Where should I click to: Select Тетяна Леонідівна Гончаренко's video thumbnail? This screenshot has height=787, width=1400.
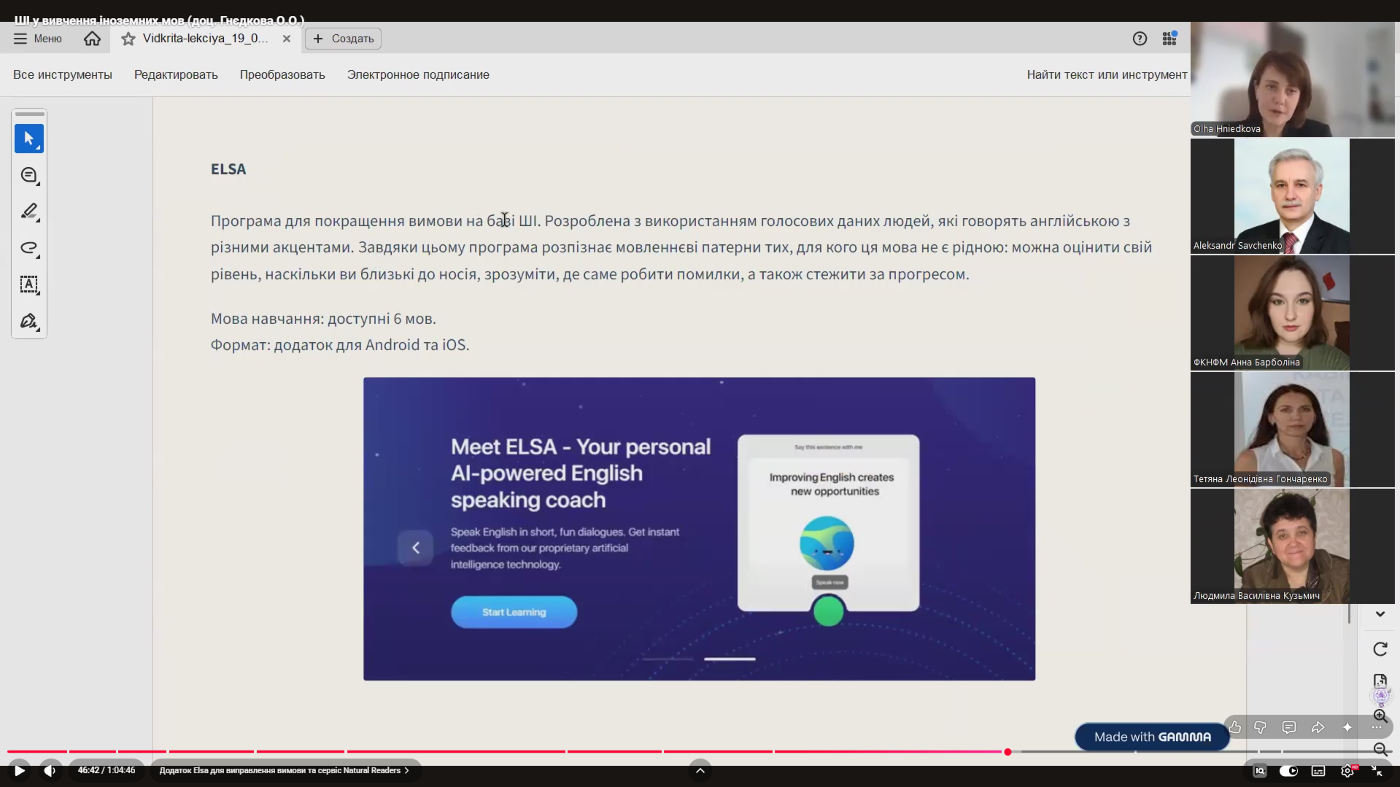tap(1294, 430)
